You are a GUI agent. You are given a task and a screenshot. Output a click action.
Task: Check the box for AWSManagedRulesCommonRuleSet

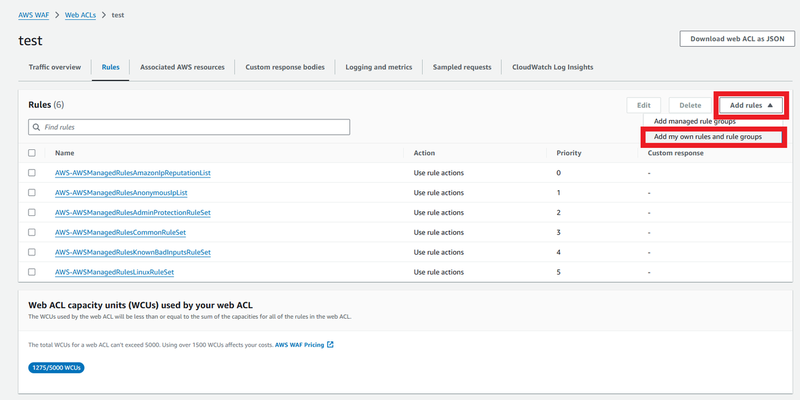tap(32, 232)
